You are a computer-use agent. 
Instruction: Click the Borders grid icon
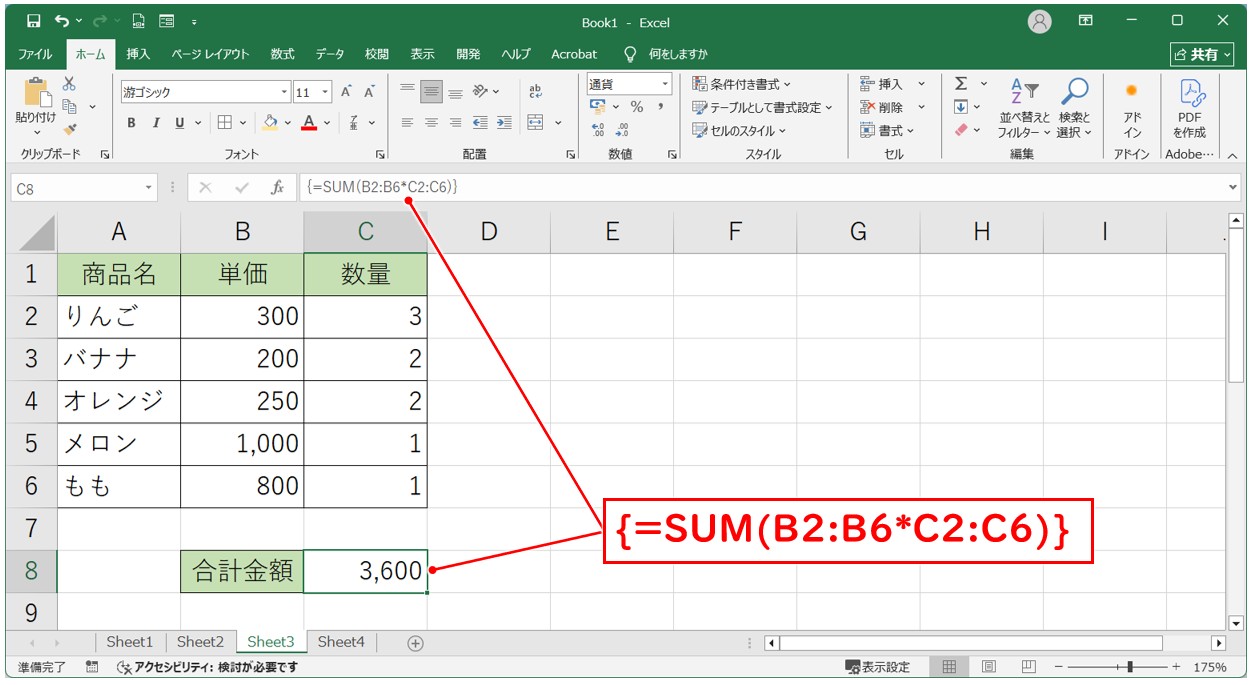pyautogui.click(x=225, y=123)
